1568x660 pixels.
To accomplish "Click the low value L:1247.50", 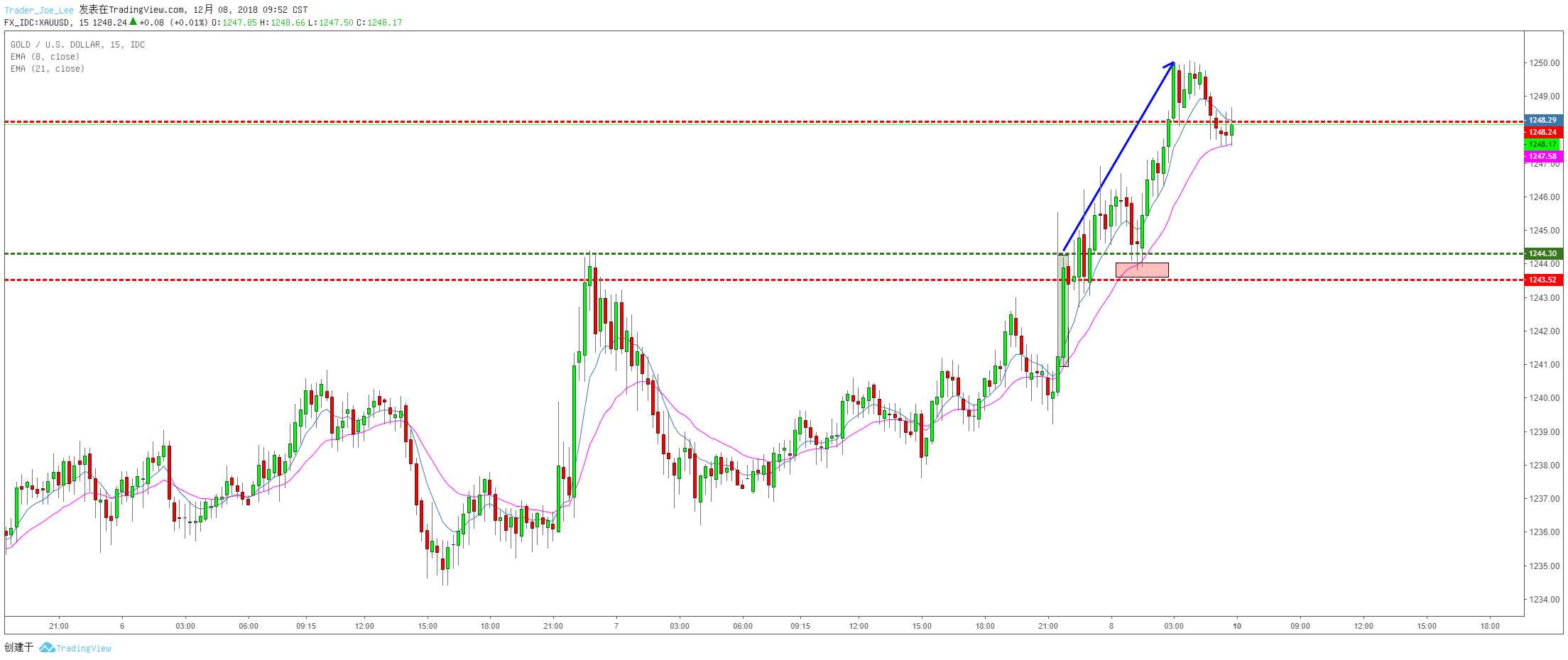I will [x=330, y=23].
